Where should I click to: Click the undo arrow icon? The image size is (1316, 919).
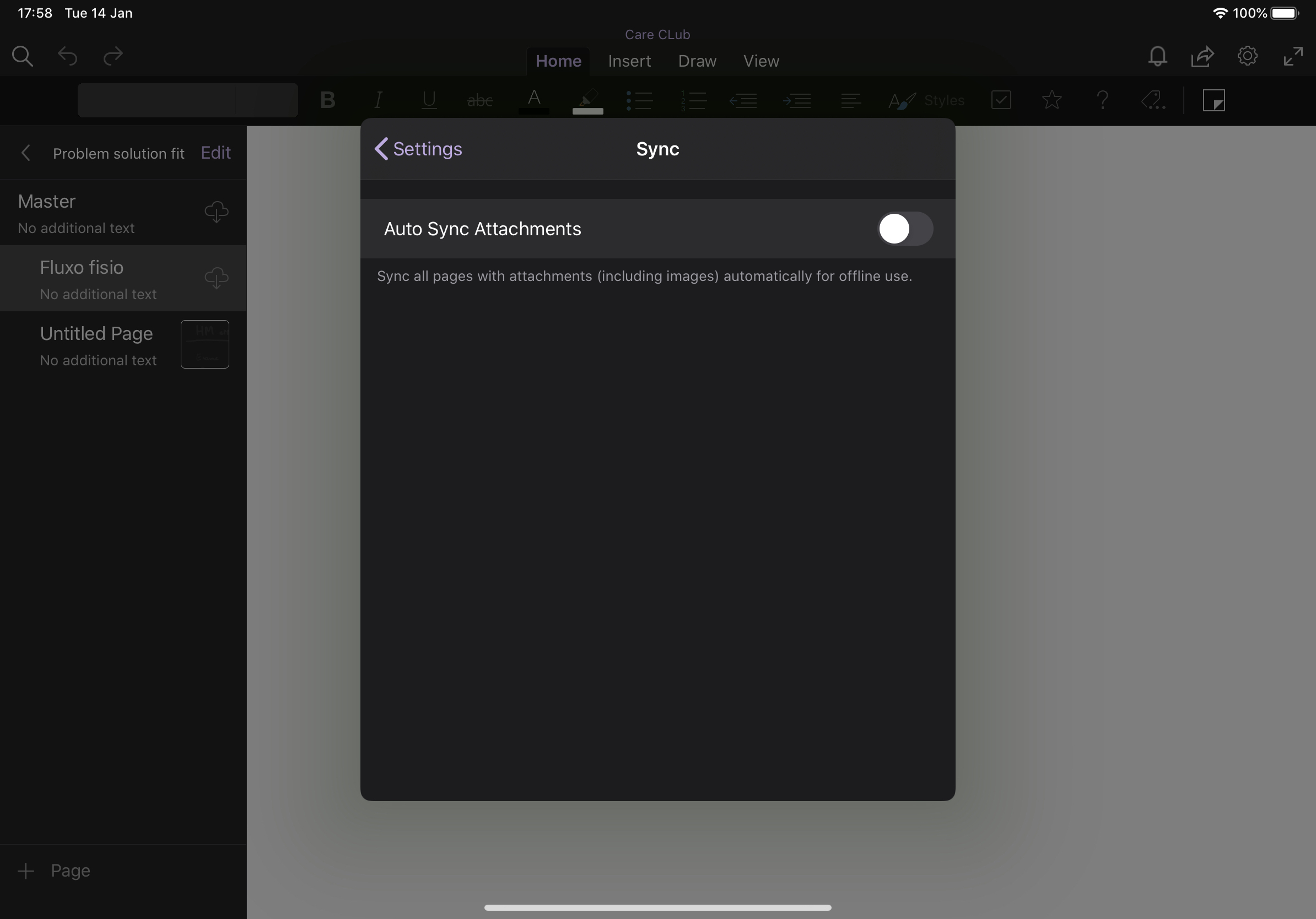(x=68, y=56)
